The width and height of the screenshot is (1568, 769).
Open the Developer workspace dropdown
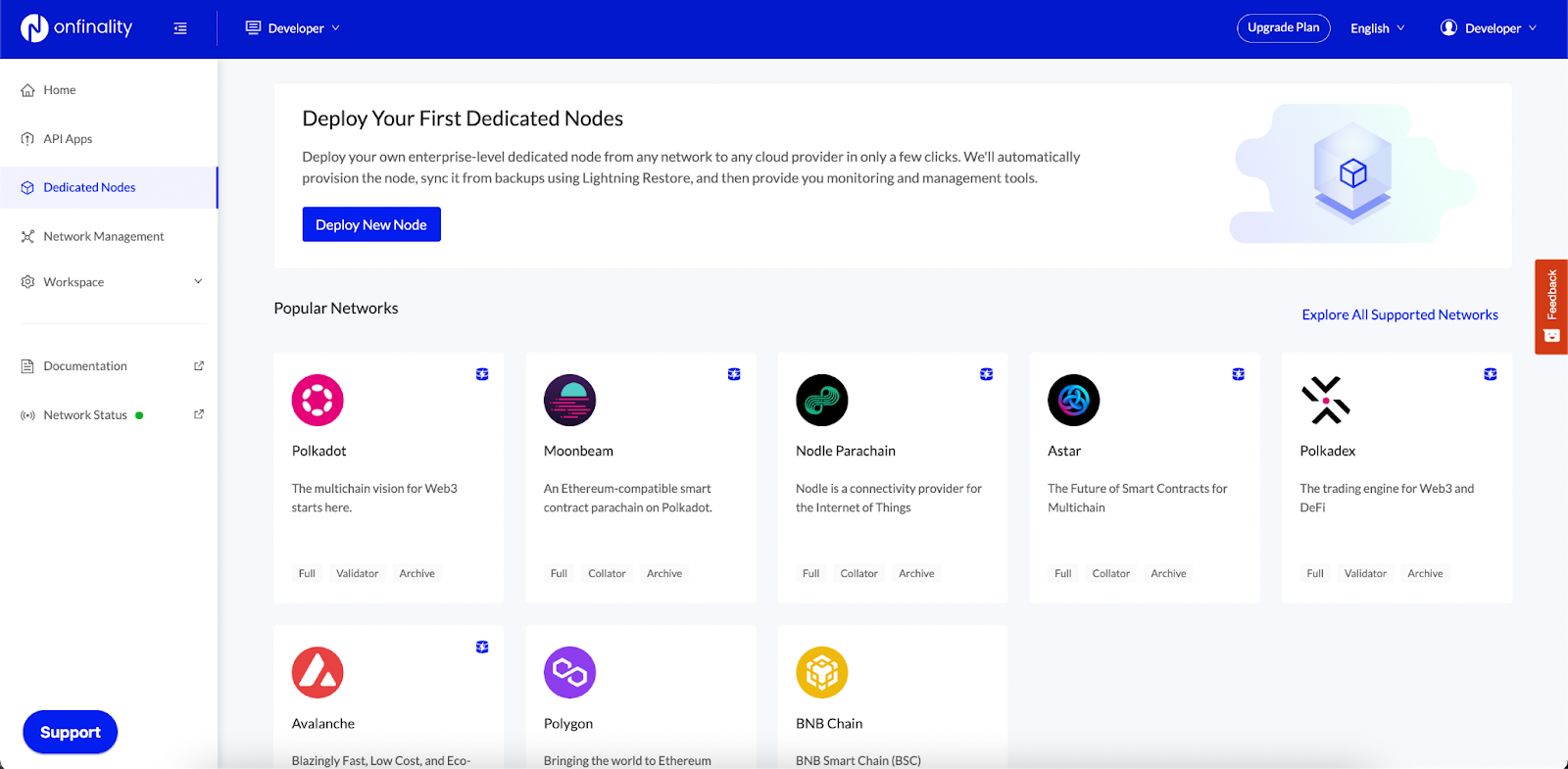tap(293, 28)
